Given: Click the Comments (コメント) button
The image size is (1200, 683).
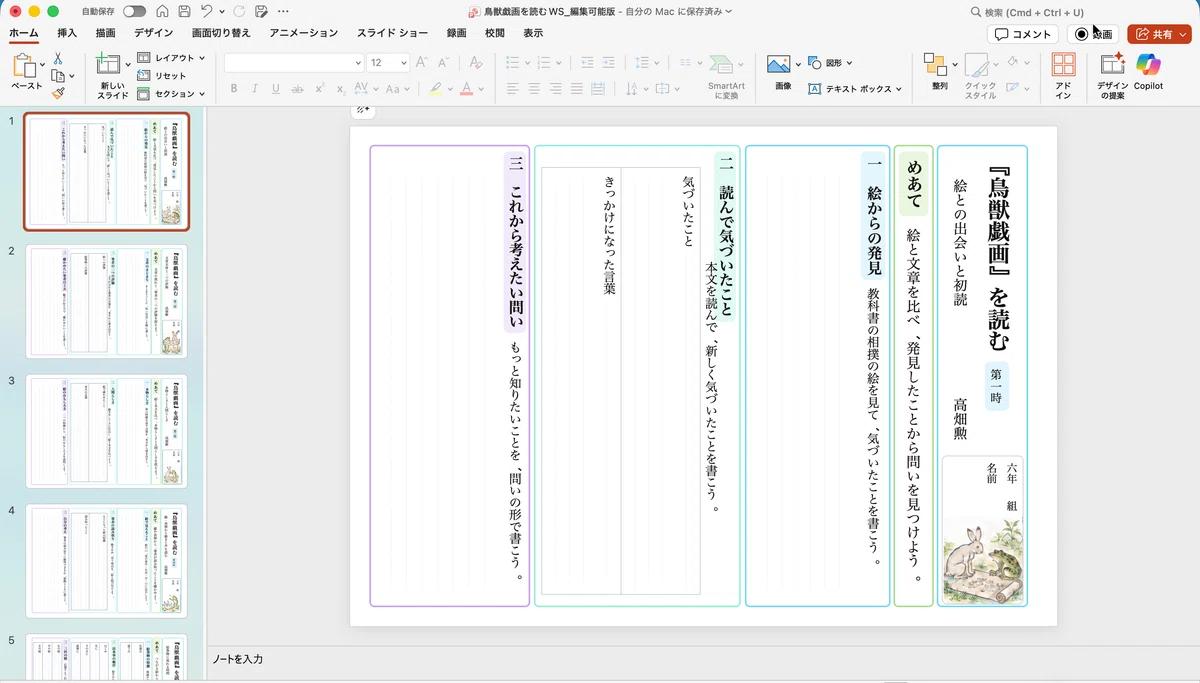Looking at the screenshot, I should coord(1024,34).
